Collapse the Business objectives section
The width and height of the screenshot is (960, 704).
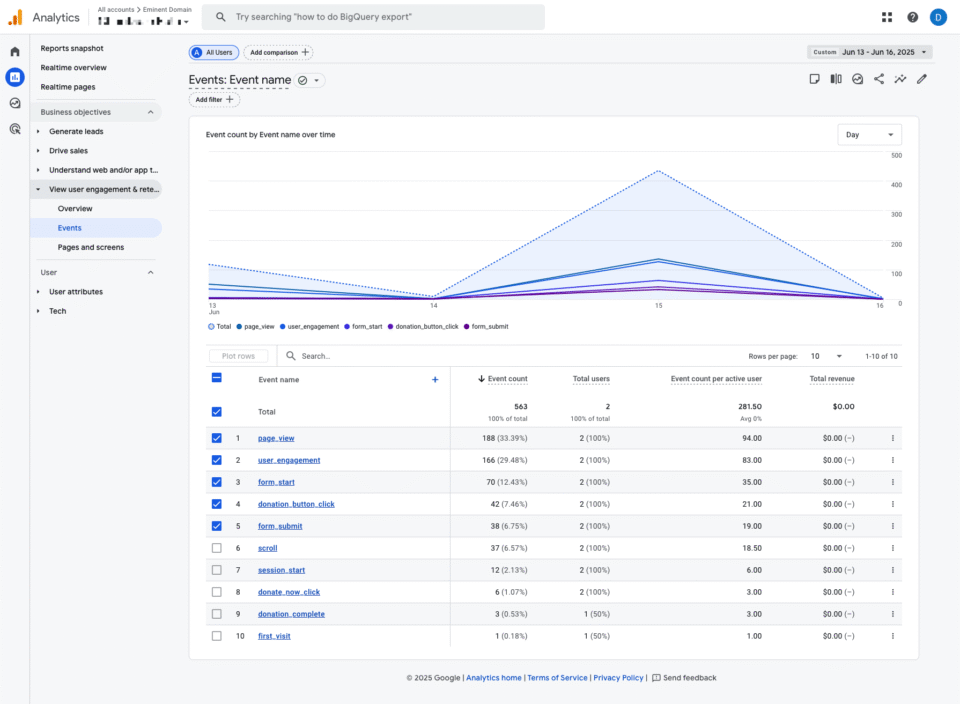151,112
